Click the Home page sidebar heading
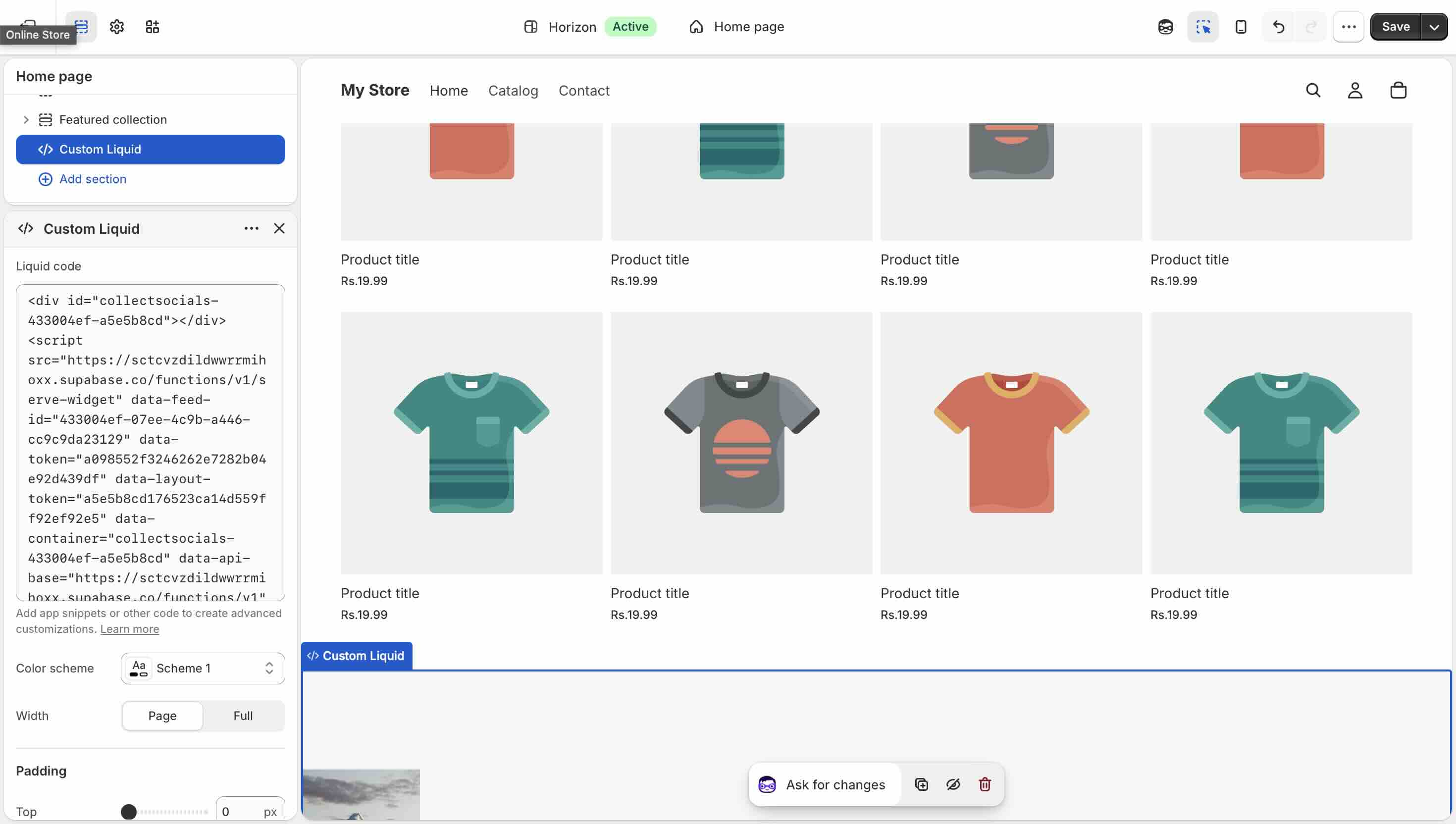1456x824 pixels. click(x=54, y=76)
